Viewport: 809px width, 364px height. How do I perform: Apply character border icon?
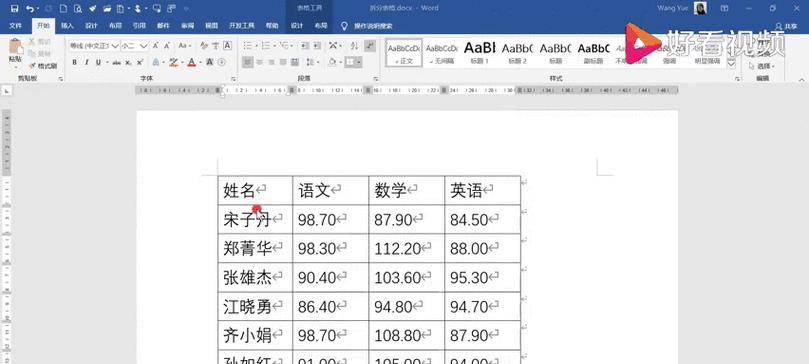click(227, 46)
